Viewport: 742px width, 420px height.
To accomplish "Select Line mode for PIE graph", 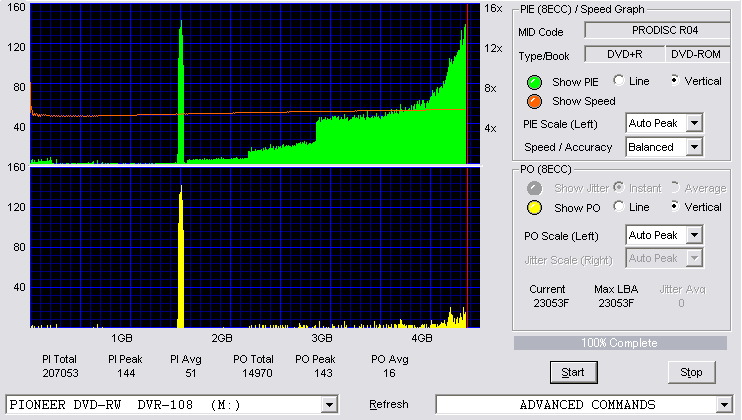I will coord(618,80).
